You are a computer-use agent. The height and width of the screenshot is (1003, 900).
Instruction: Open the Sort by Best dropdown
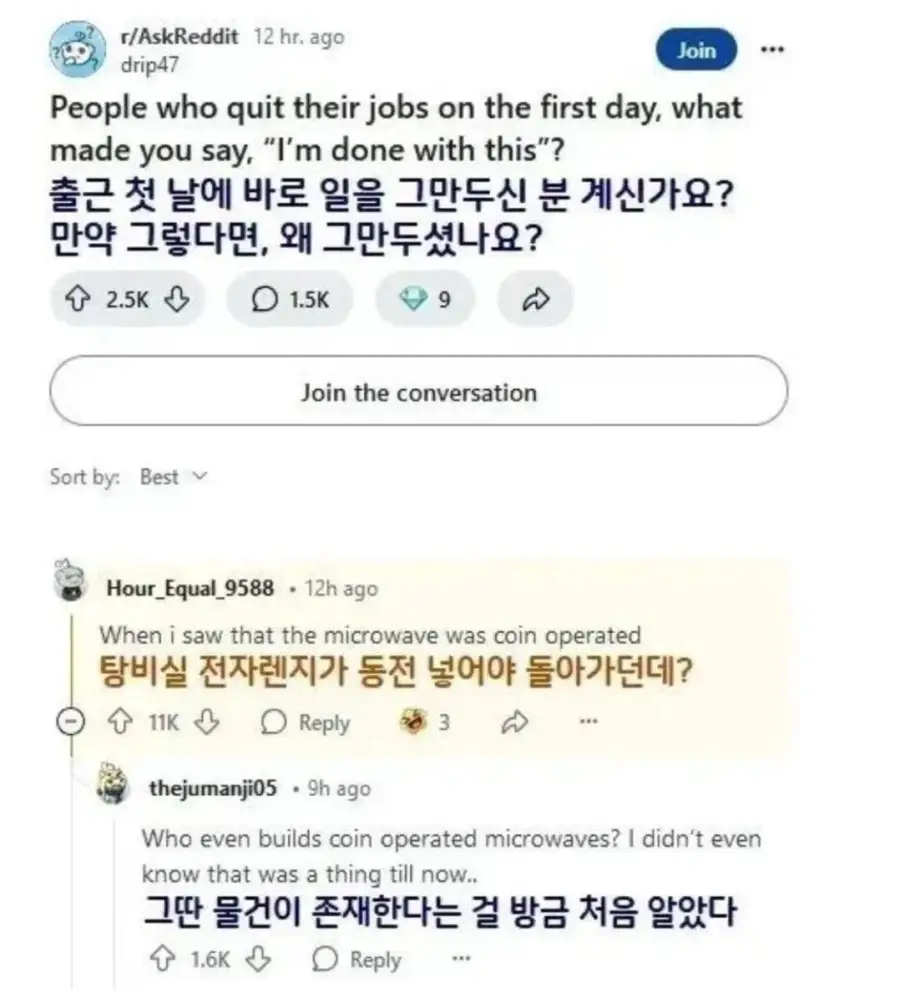[174, 477]
